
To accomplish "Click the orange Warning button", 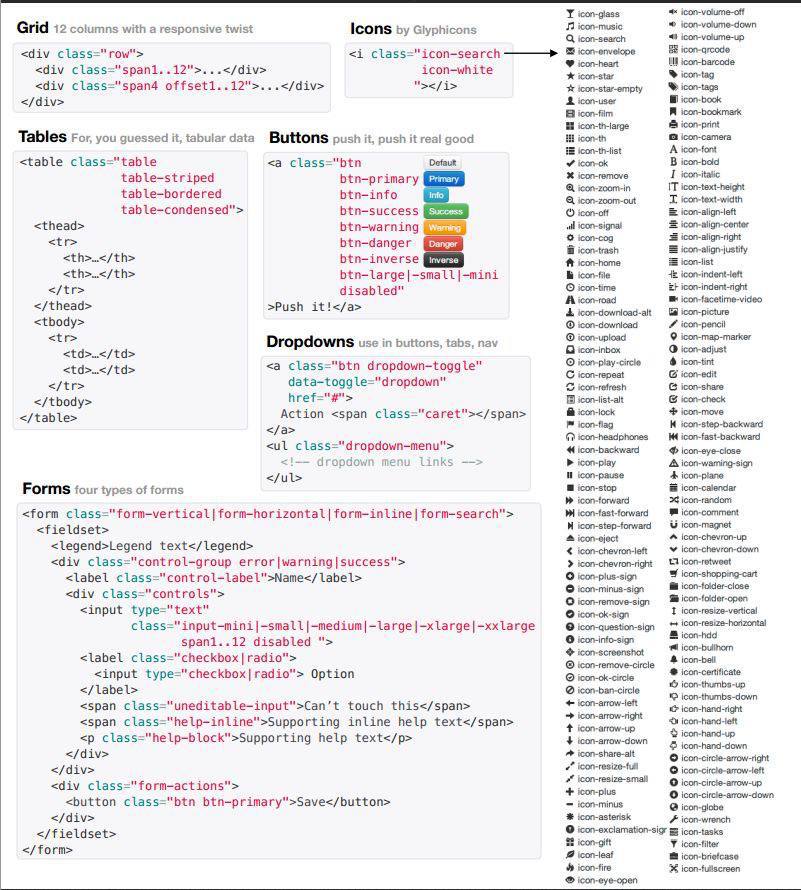I will (444, 228).
